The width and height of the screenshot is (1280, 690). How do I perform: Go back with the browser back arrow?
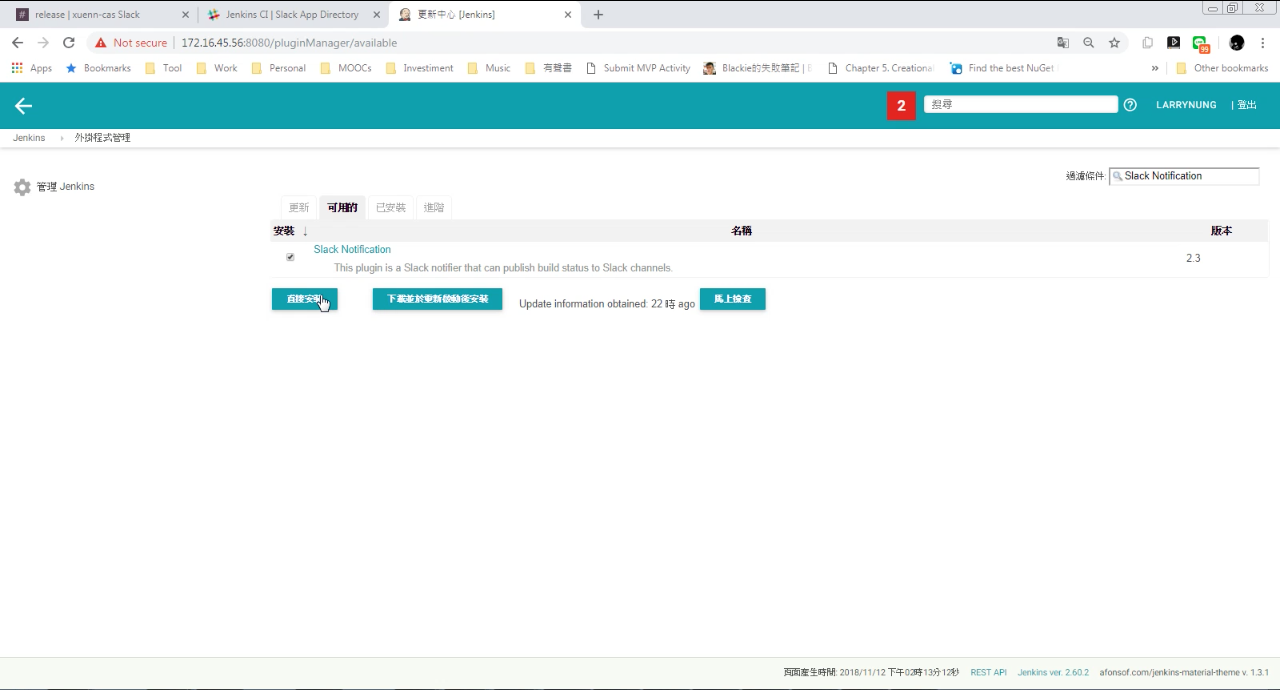17,43
